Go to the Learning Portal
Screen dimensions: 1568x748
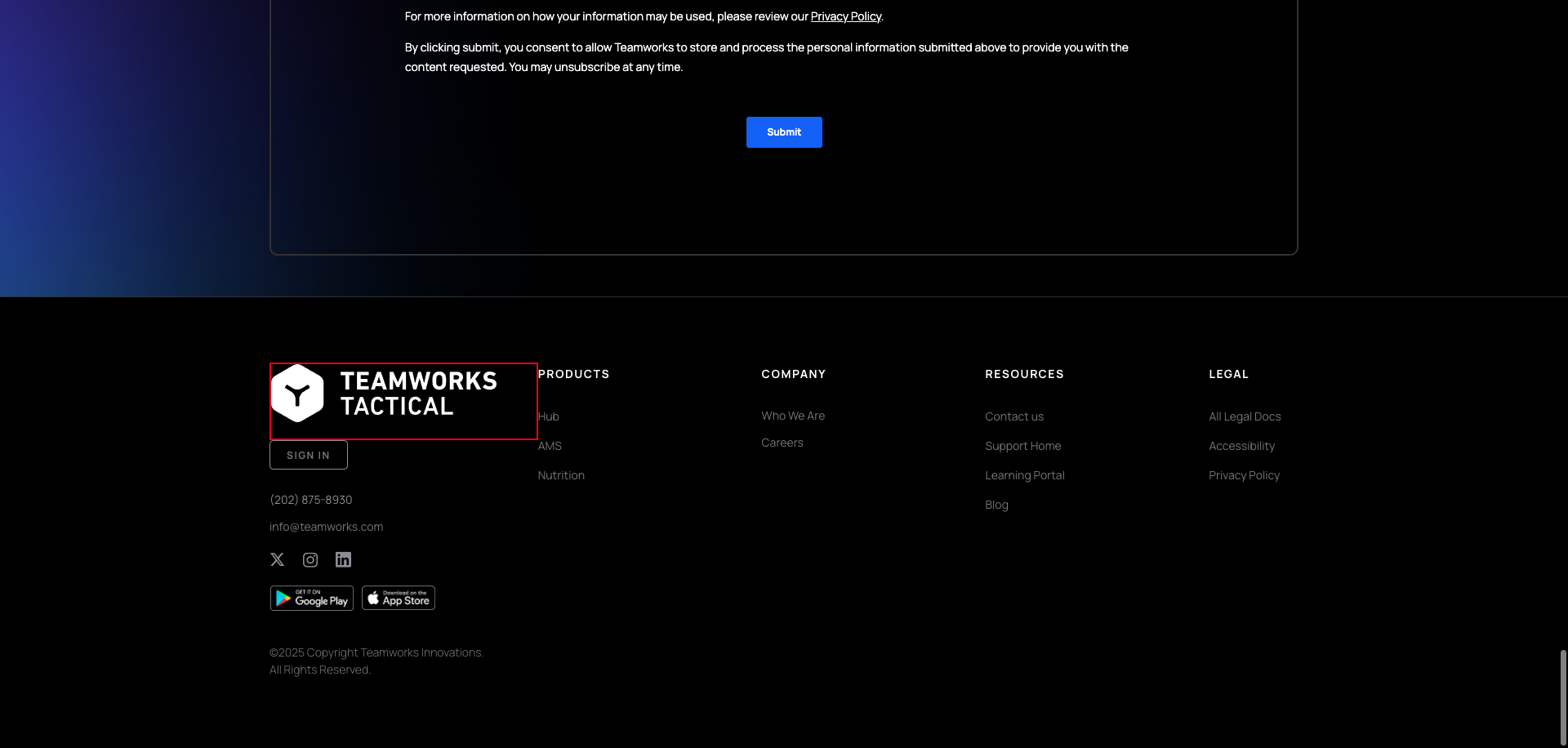(1025, 475)
